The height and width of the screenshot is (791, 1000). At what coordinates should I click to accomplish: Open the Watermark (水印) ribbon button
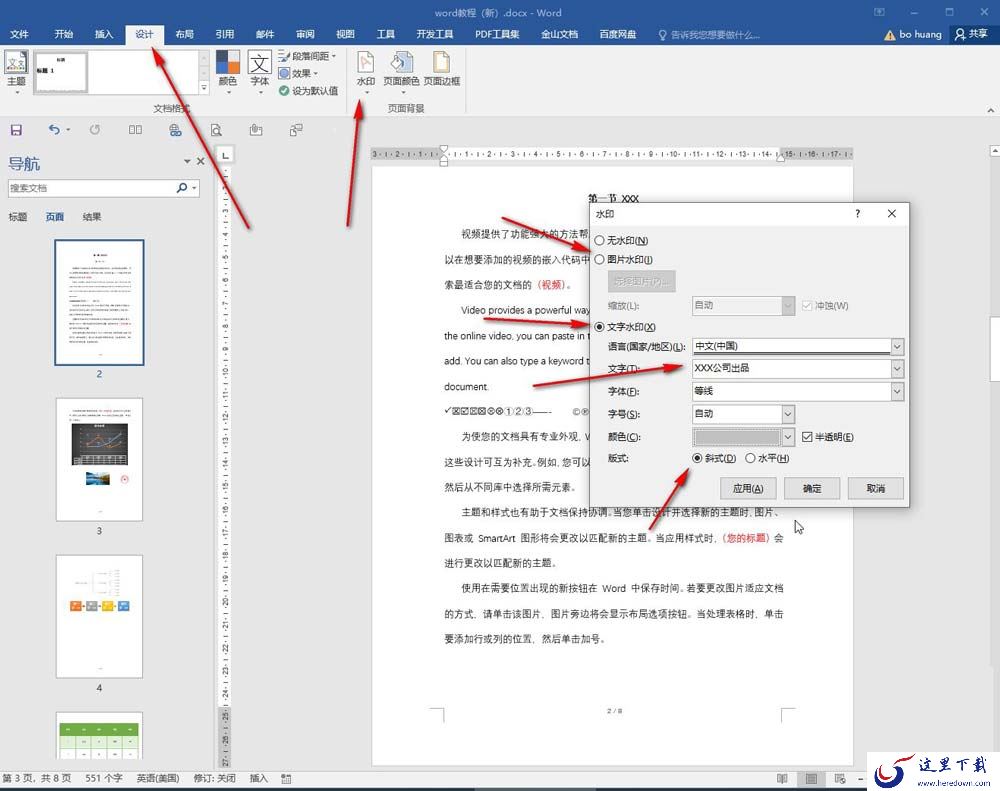[365, 71]
